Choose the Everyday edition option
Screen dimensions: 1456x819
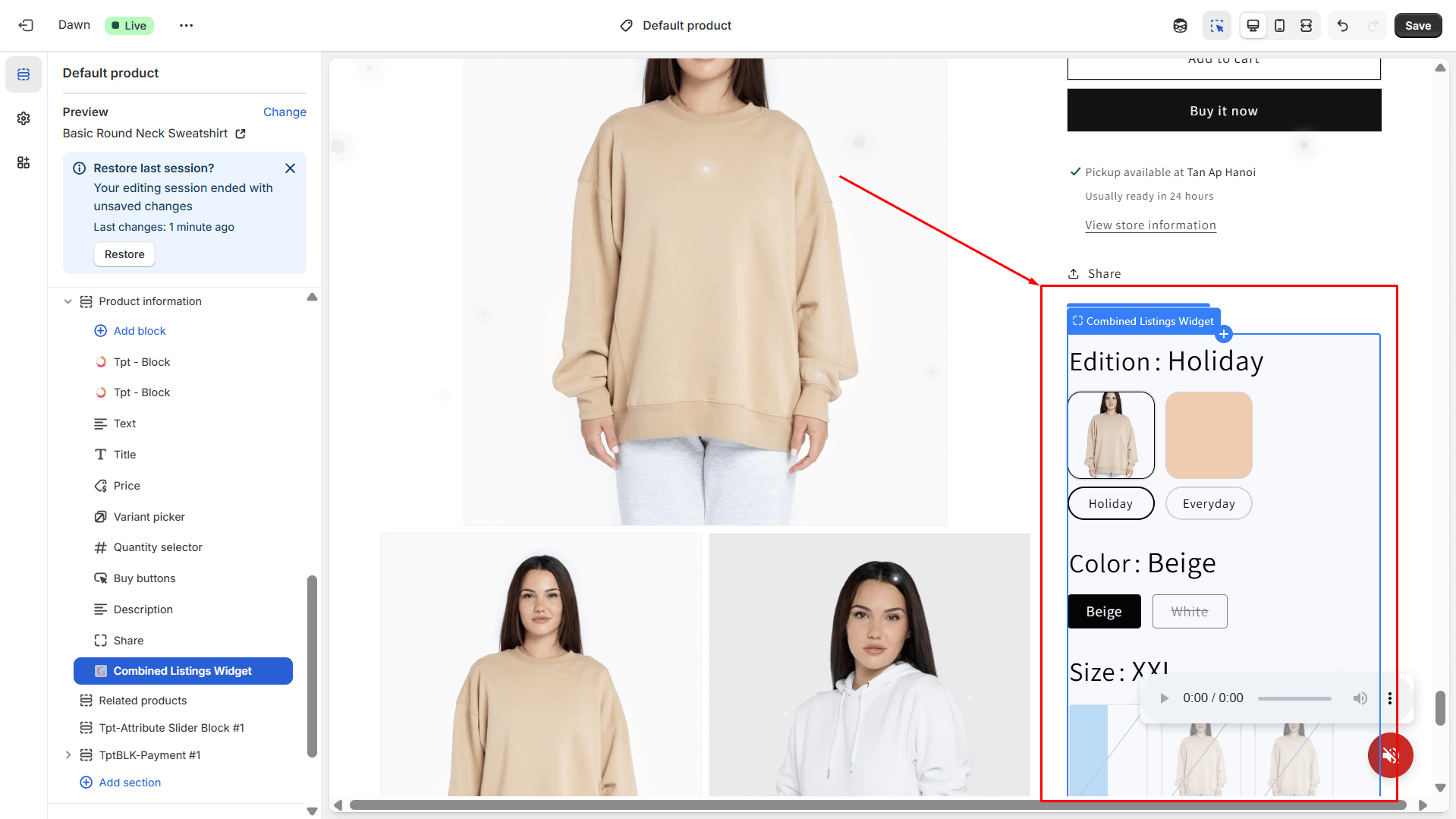point(1209,503)
